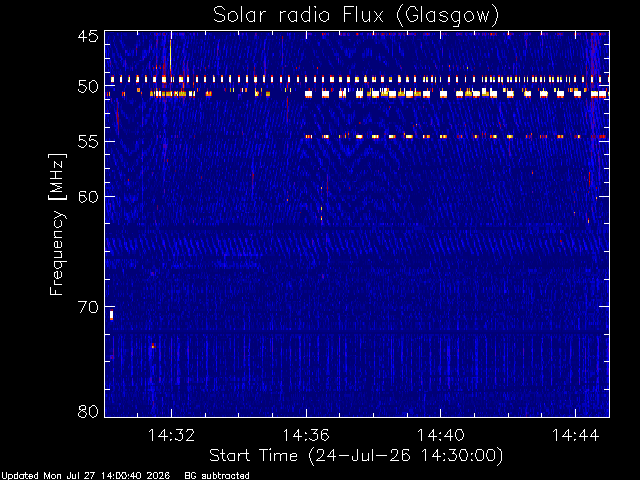Click the 70 MHz frequency axis label
This screenshot has height=480, width=640.
tap(88, 307)
